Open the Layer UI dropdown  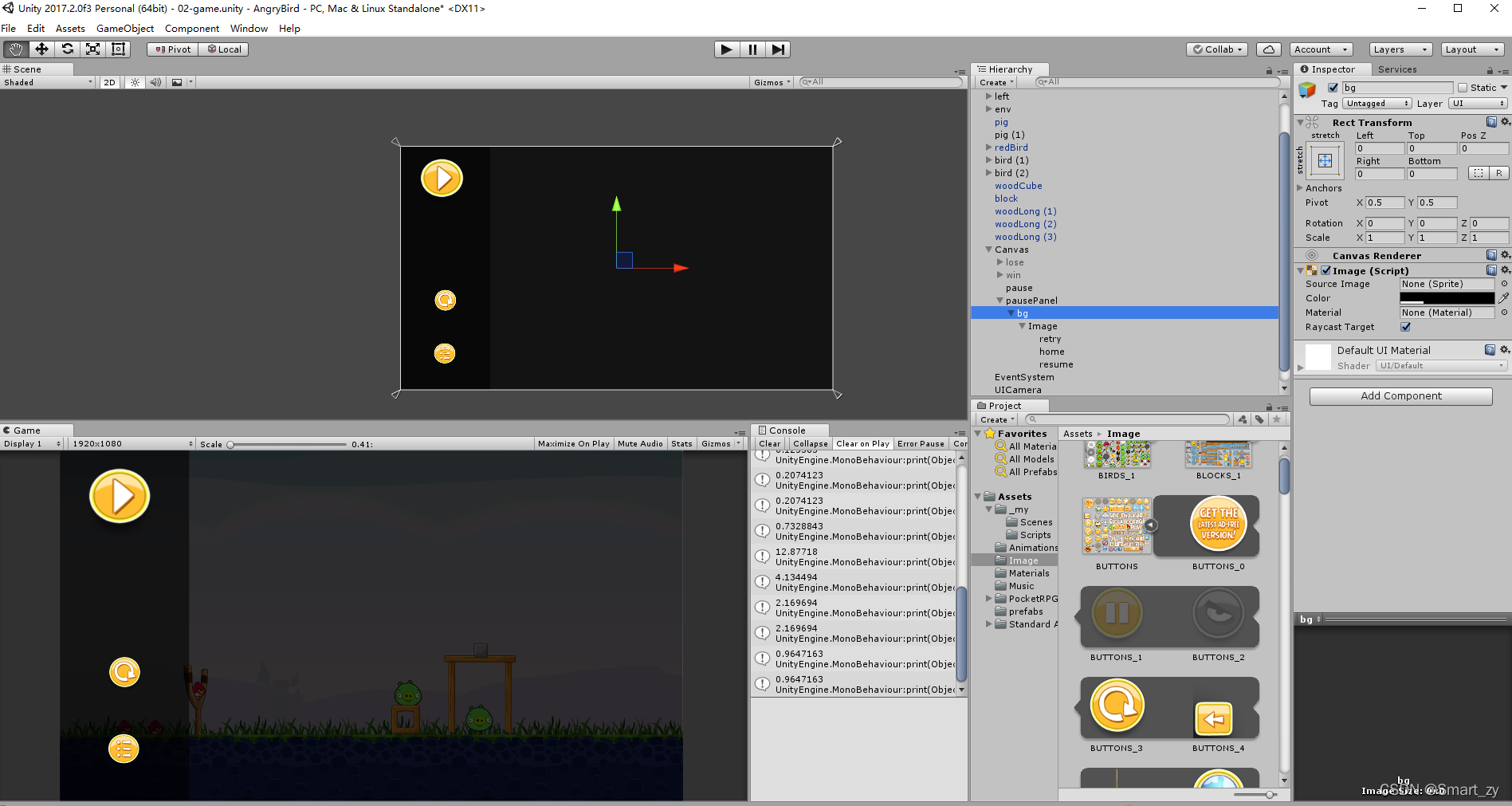pos(1479,104)
